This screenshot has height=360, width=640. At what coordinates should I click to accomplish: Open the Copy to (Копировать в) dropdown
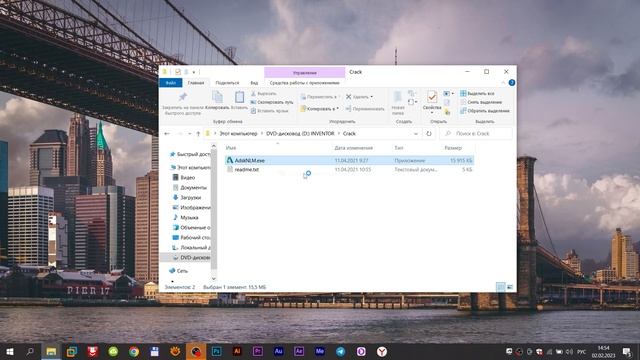click(320, 109)
